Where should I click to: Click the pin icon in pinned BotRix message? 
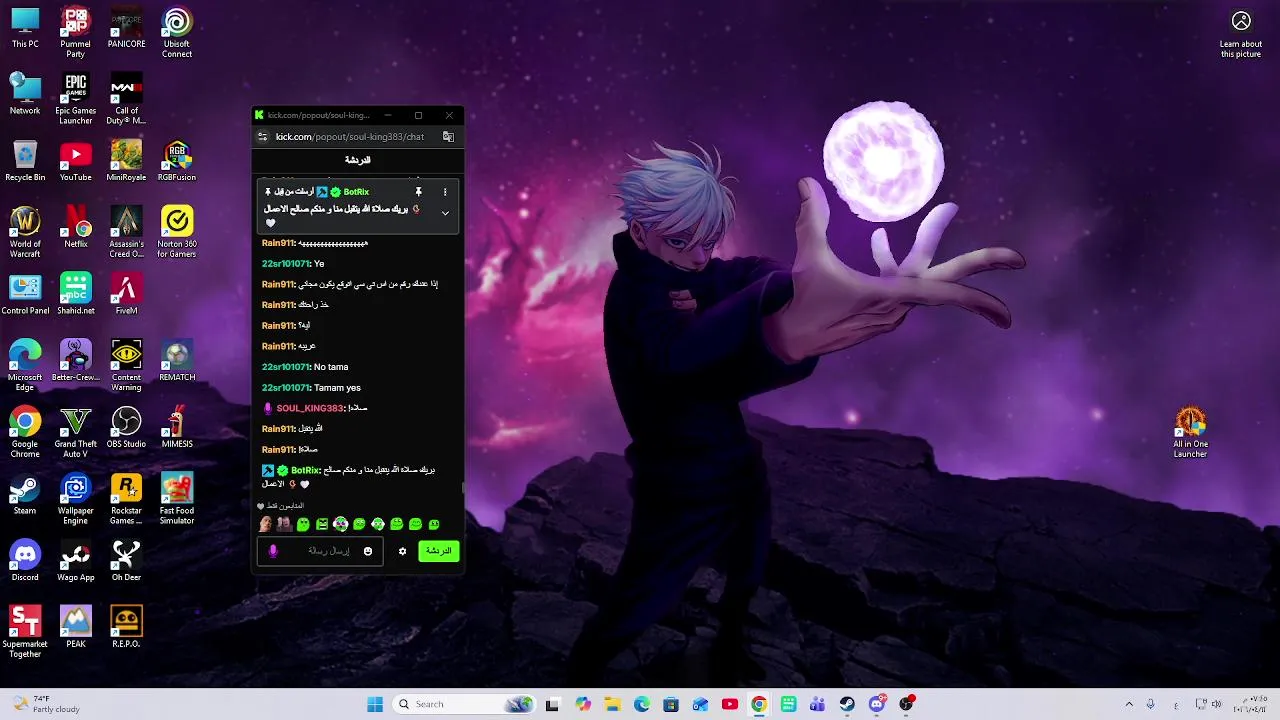coord(418,192)
